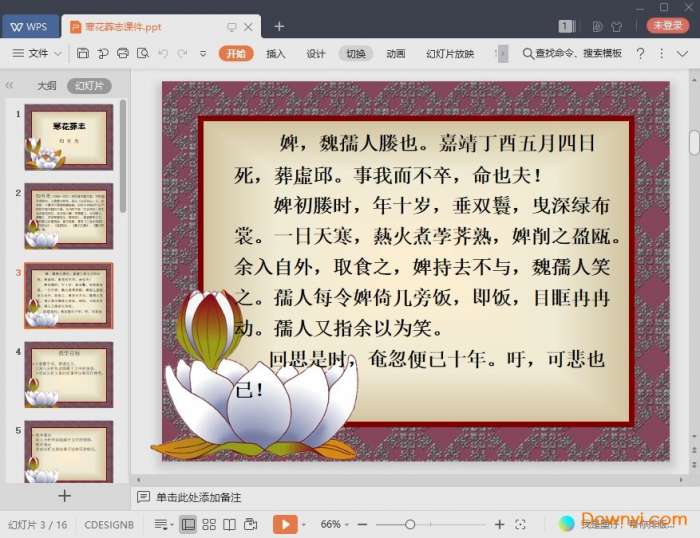This screenshot has width=700, height=538.
Task: Go to next slide with the double down arrow
Action: tap(694, 465)
